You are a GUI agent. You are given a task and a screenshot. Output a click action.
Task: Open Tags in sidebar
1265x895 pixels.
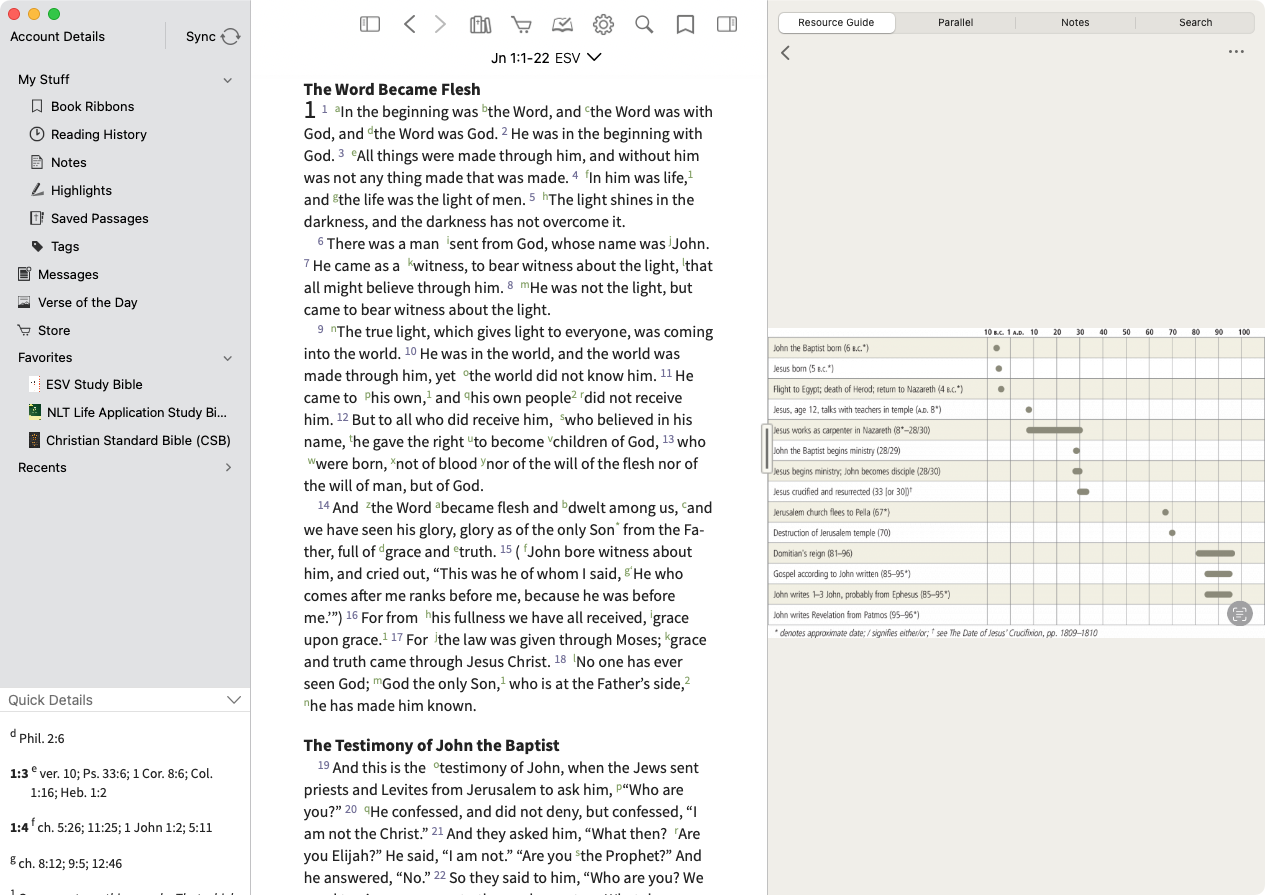tap(65, 246)
